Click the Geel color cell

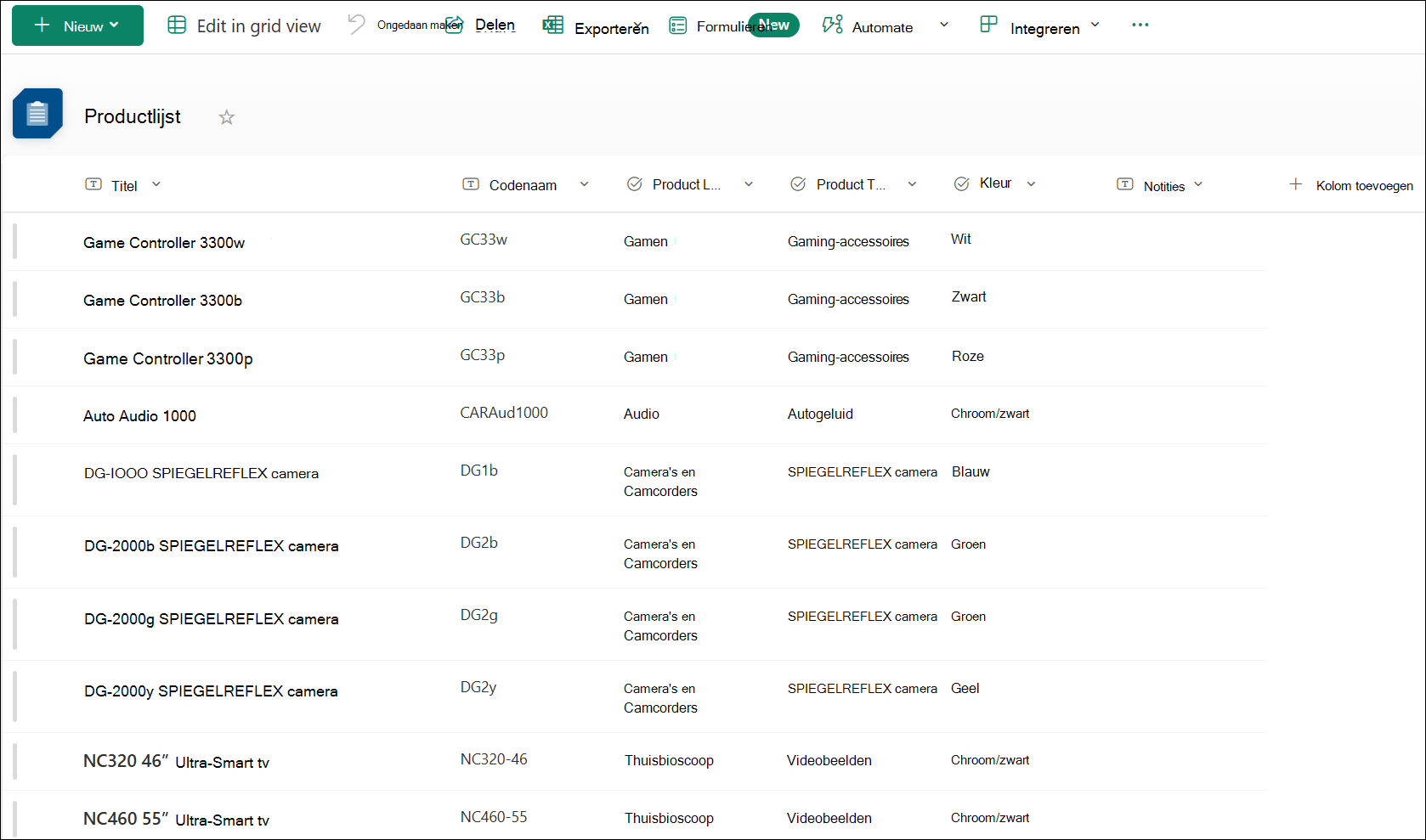pos(965,689)
